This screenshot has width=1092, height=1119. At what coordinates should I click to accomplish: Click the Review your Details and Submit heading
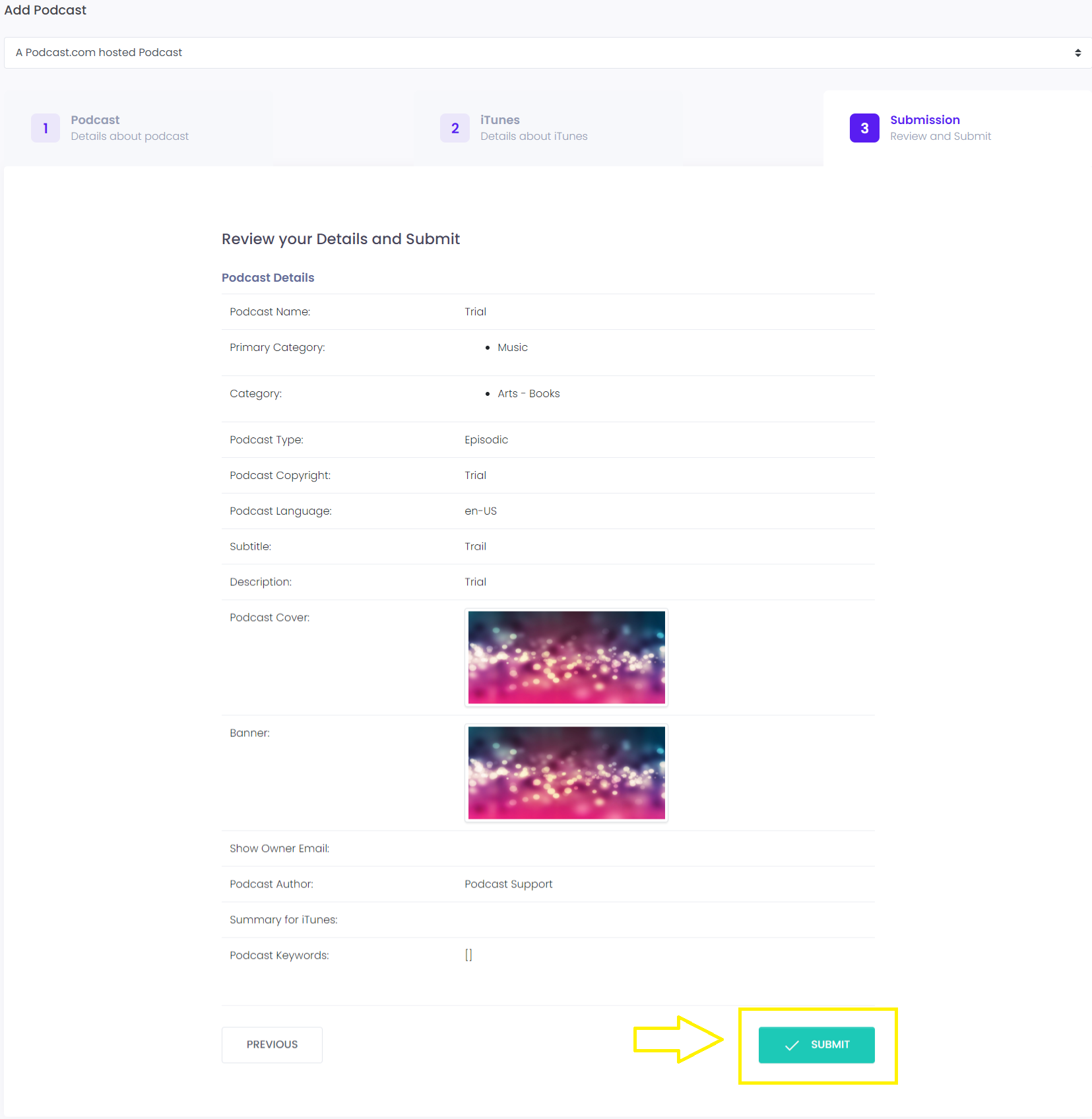tap(340, 239)
